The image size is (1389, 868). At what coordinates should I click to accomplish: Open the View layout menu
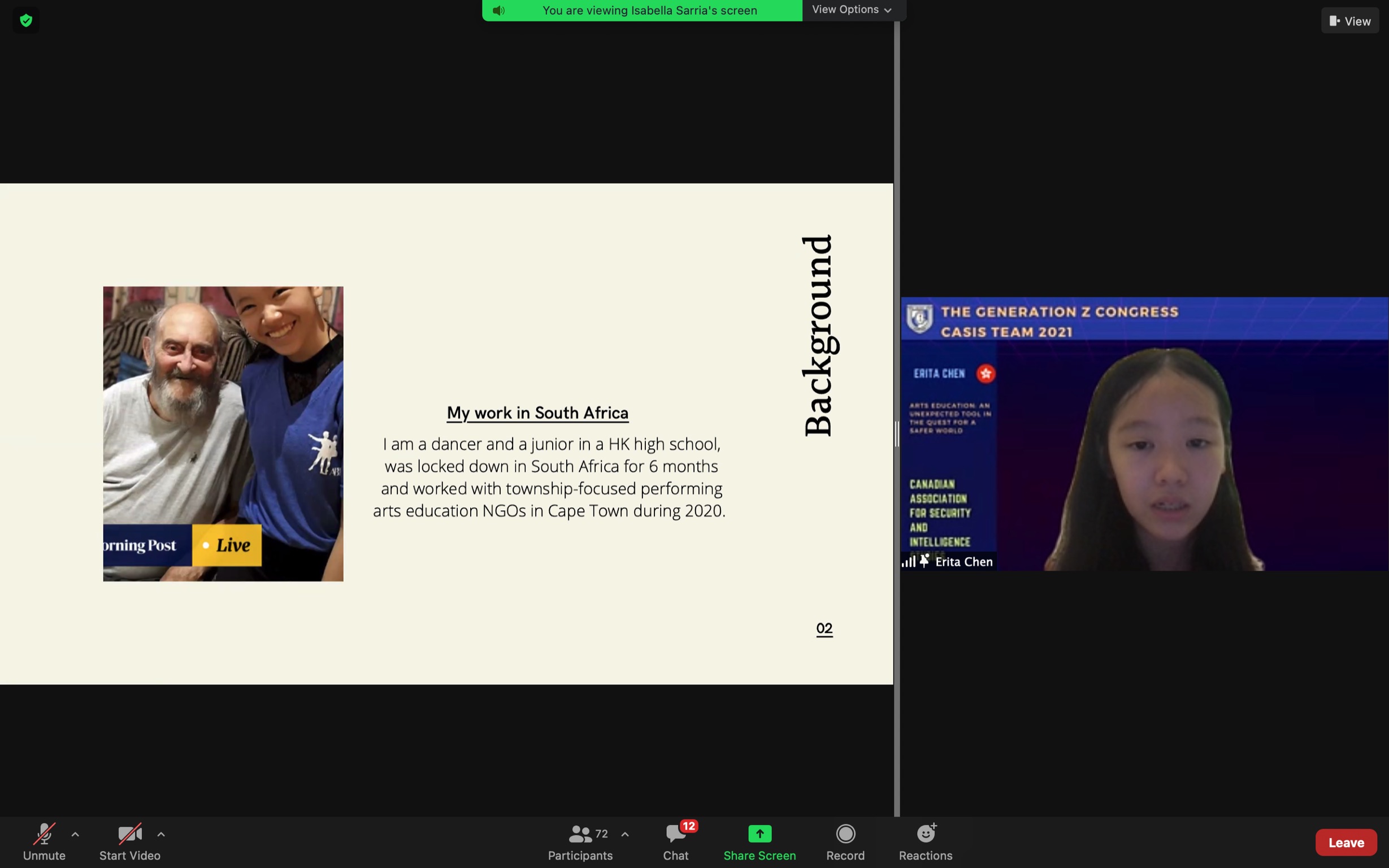pyautogui.click(x=1349, y=21)
